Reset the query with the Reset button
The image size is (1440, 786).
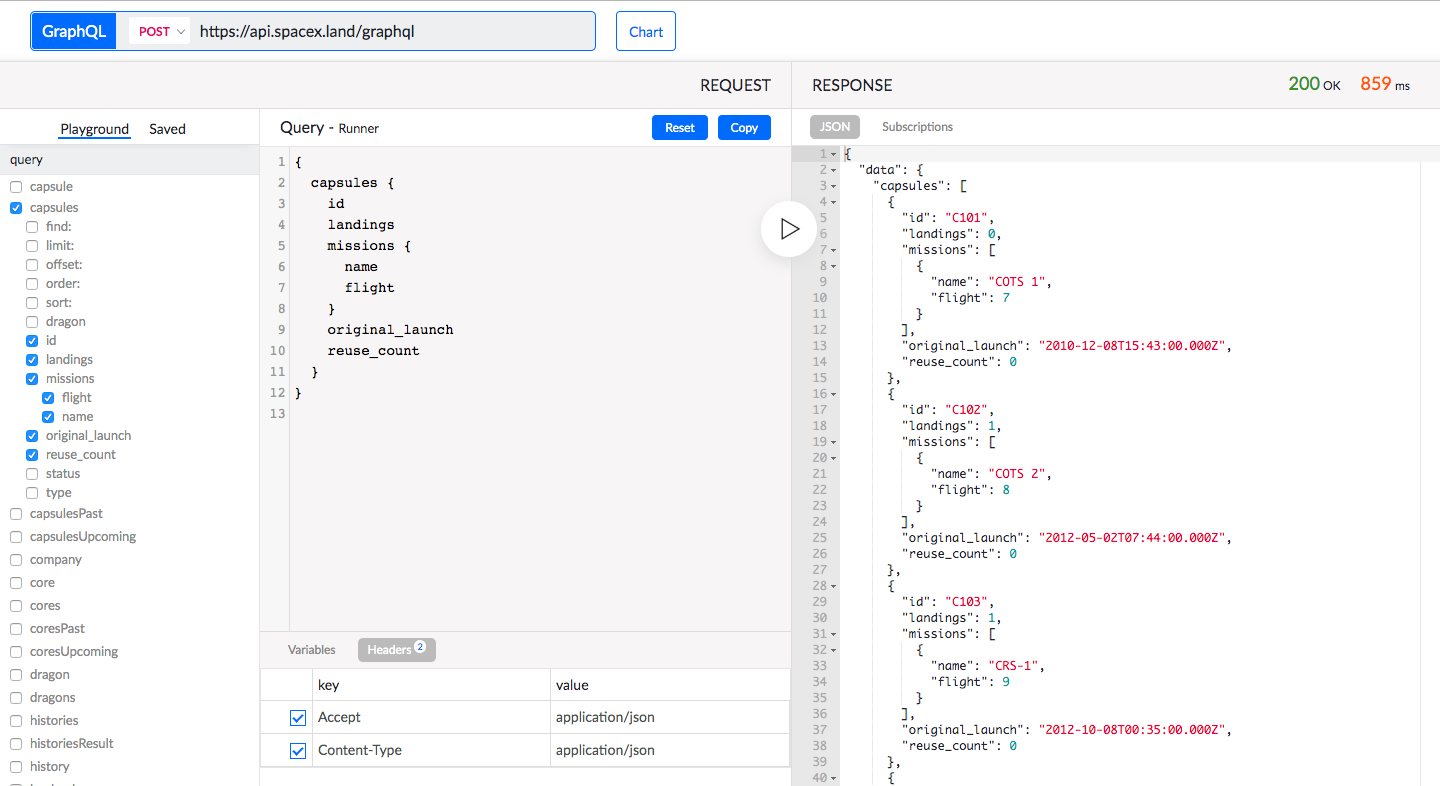(679, 127)
